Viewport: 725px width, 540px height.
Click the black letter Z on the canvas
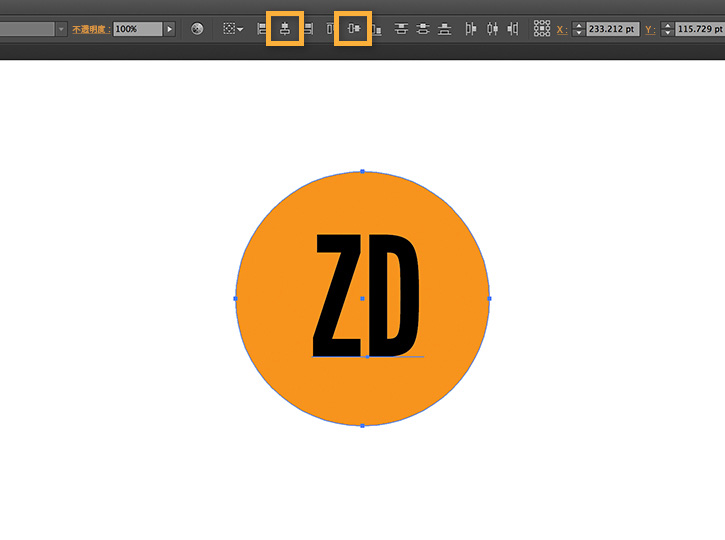coord(338,295)
